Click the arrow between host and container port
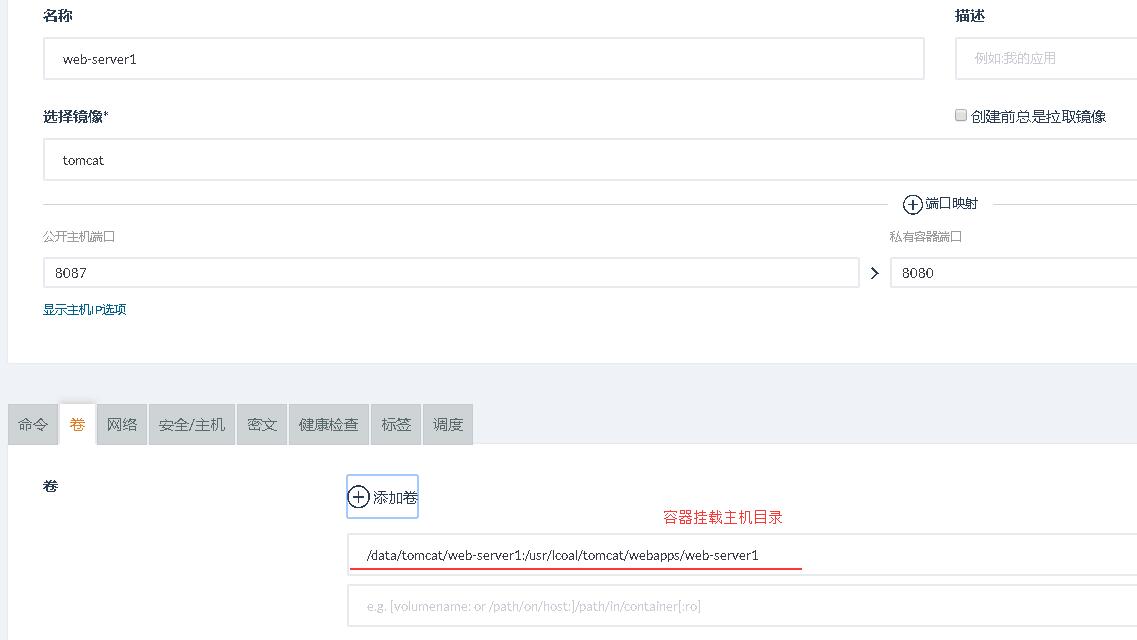1137x640 pixels. 875,273
